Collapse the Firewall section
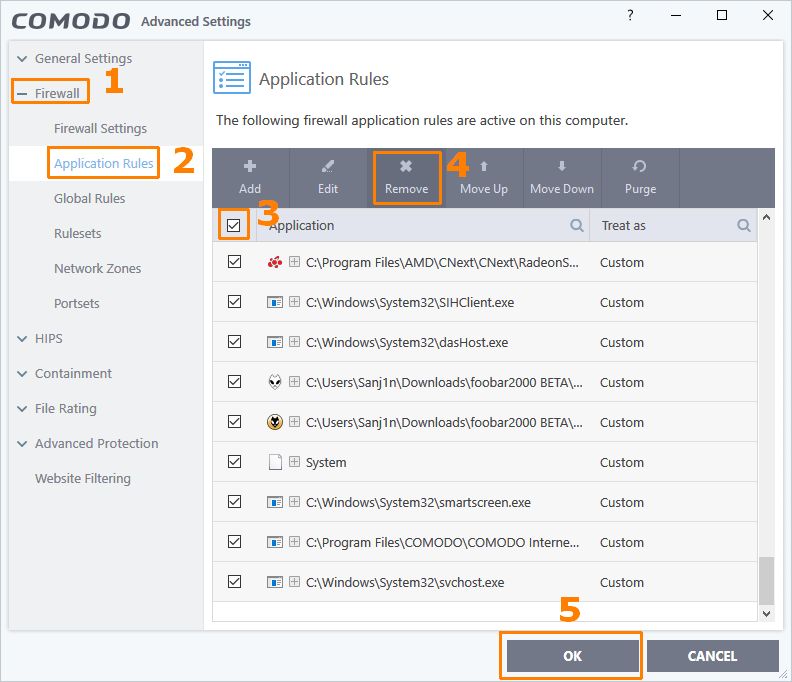This screenshot has height=682, width=792. point(22,93)
